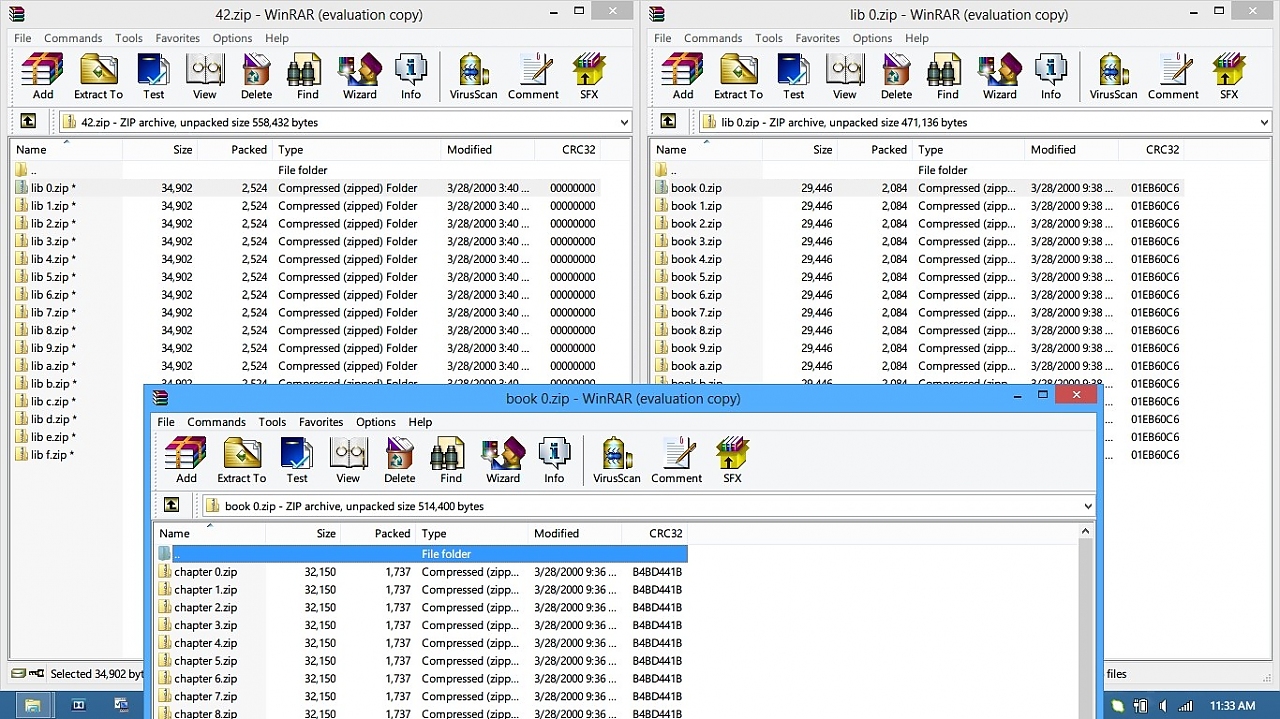The height and width of the screenshot is (719, 1280).
Task: Launch Wizard in book 0.zip window
Action: click(503, 460)
